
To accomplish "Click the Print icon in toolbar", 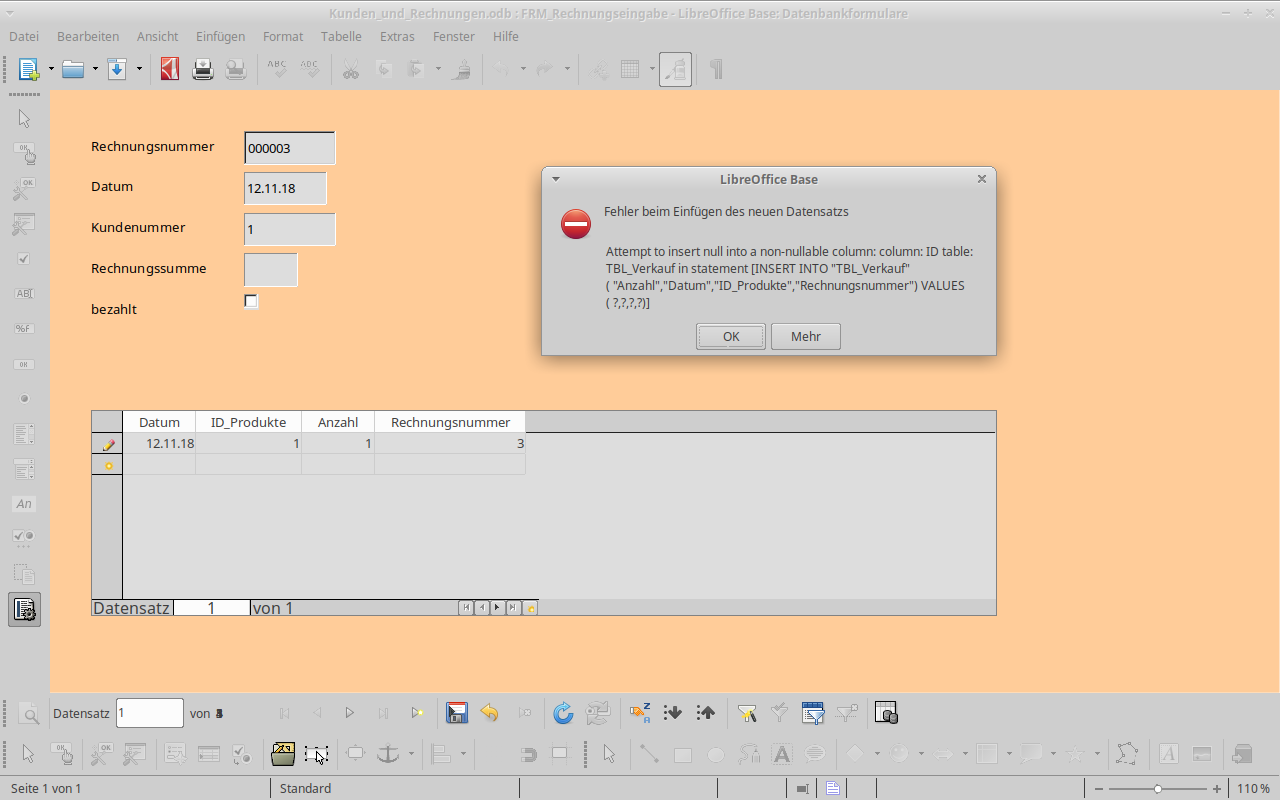I will 203,69.
